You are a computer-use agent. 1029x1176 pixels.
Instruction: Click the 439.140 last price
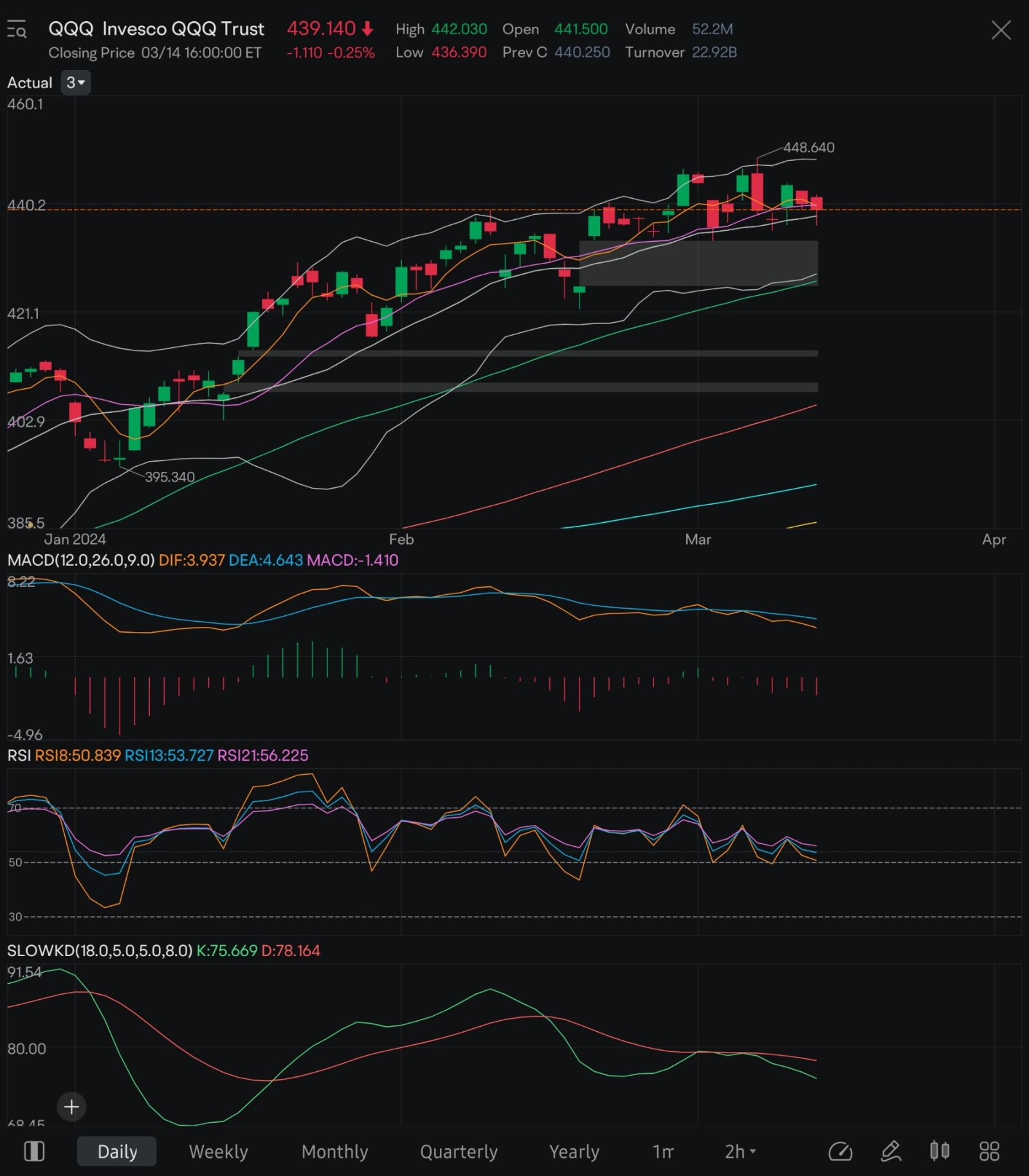[x=321, y=29]
